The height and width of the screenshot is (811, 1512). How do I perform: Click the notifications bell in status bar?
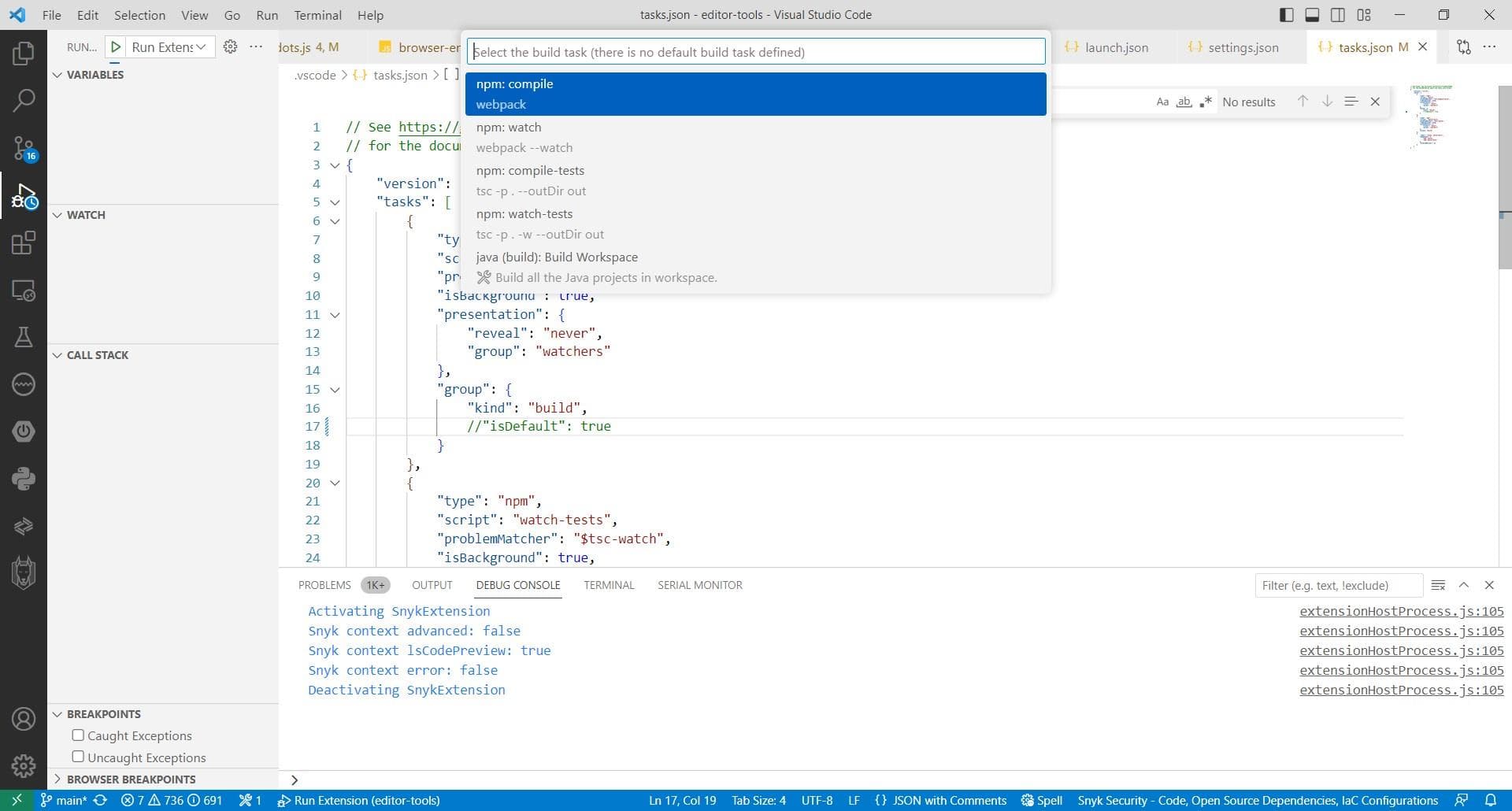(1491, 800)
